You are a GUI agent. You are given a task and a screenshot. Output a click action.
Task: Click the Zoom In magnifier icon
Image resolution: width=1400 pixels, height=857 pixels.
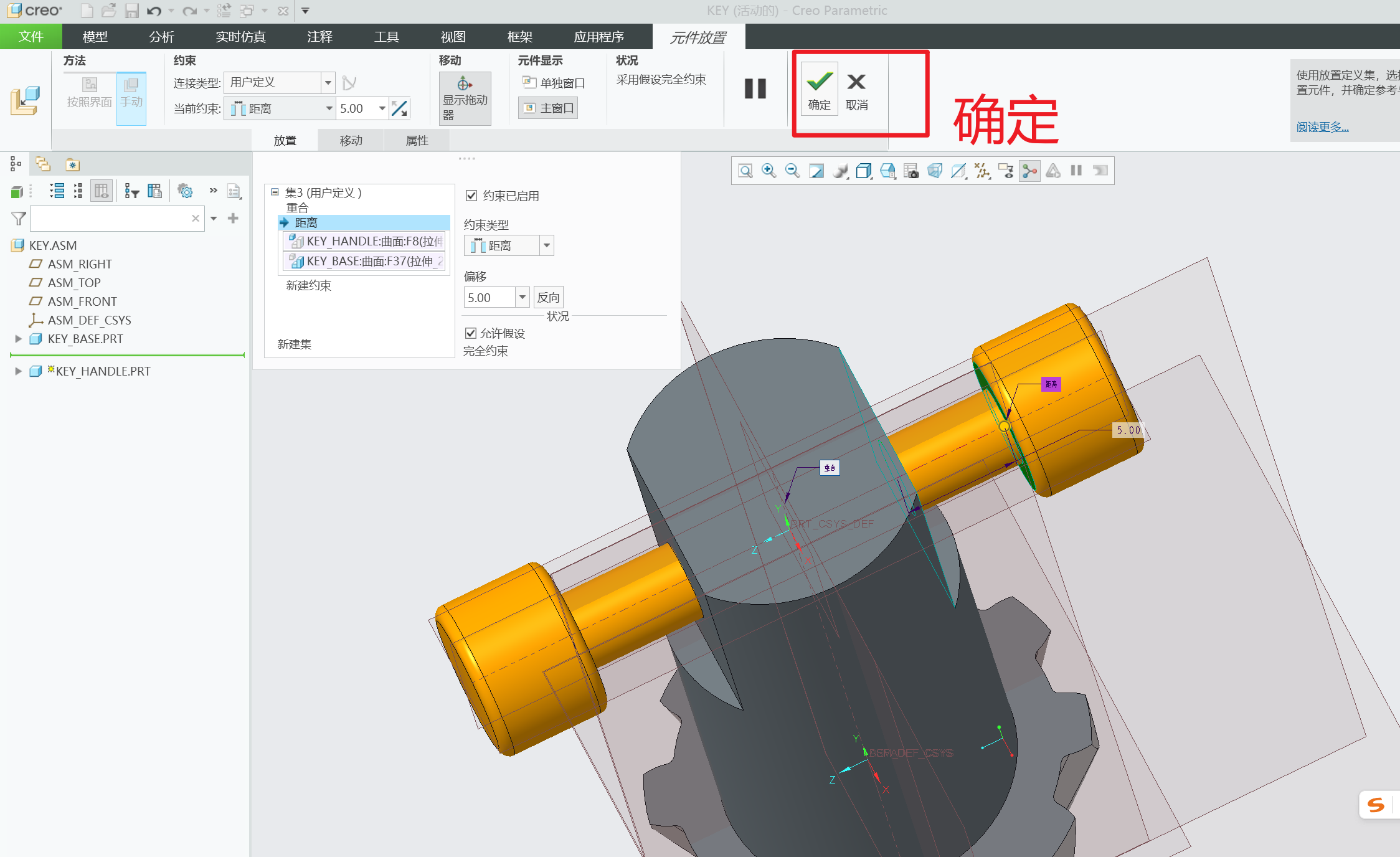769,171
